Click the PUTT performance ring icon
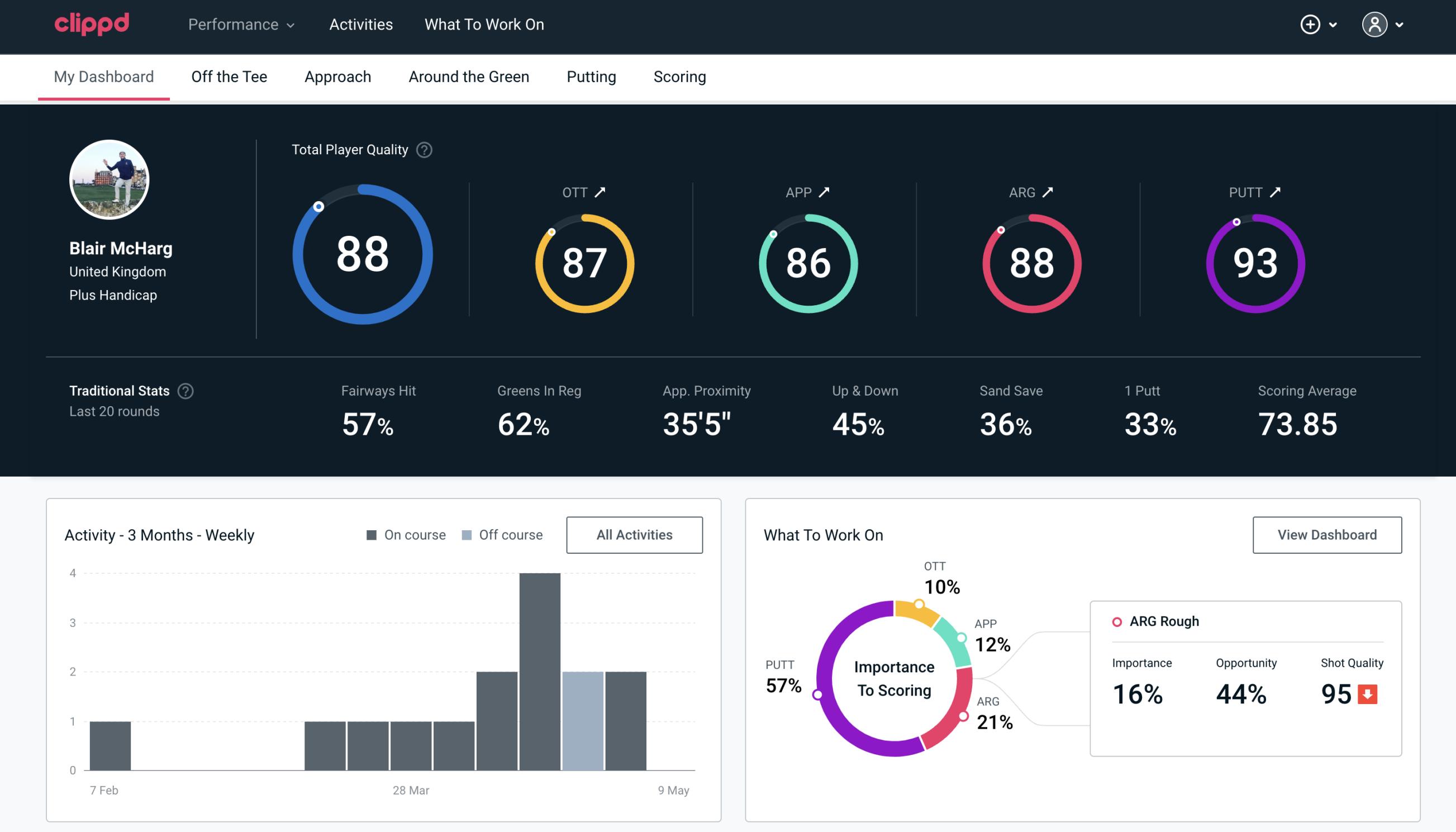1456x832 pixels. point(1254,262)
